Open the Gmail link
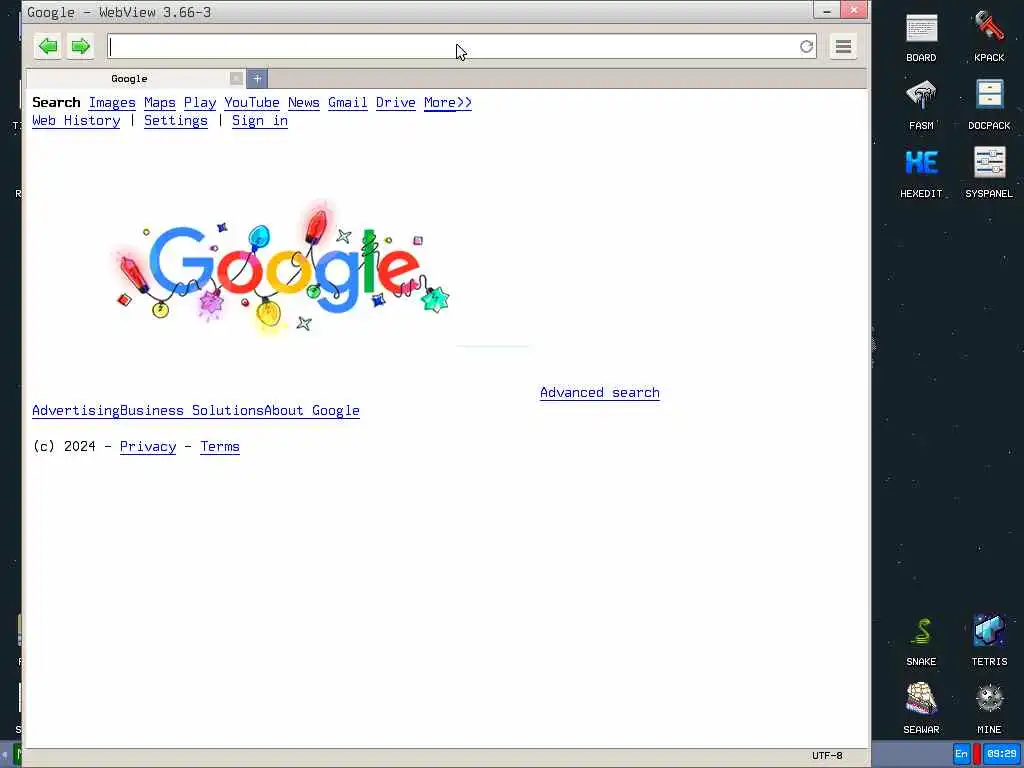This screenshot has width=1024, height=768. click(x=348, y=103)
